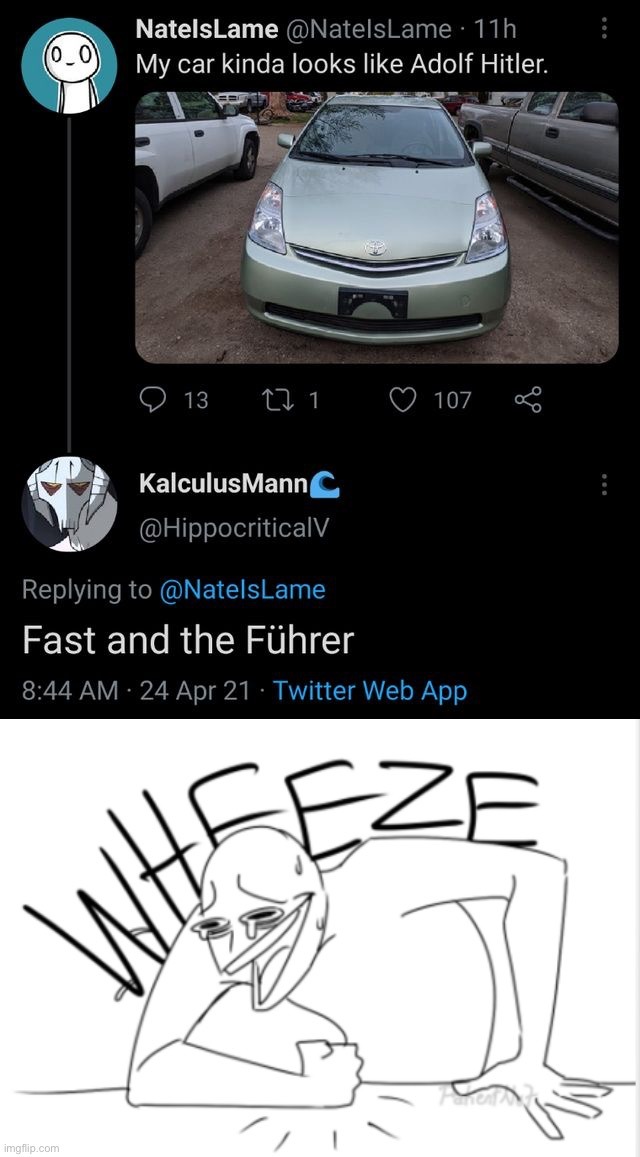Viewport: 640px width, 1157px height.
Task: Open the green car photo
Action: (376, 226)
